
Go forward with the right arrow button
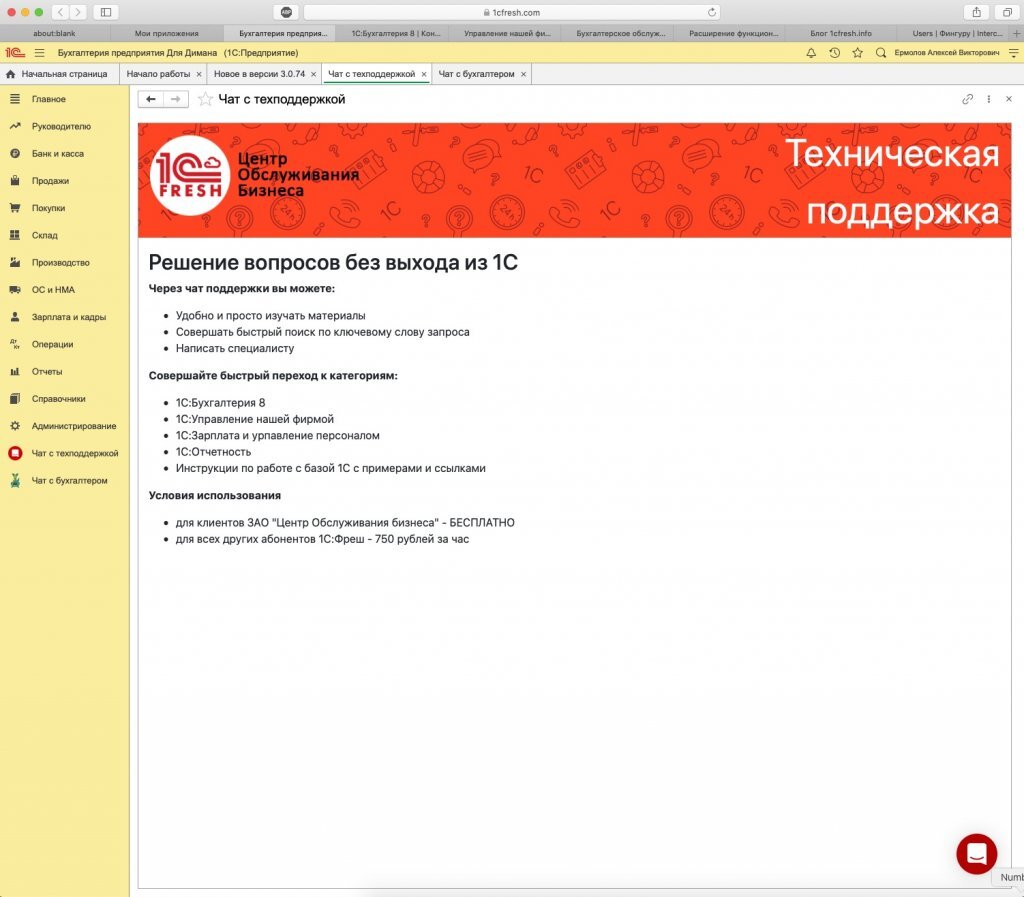[x=176, y=99]
